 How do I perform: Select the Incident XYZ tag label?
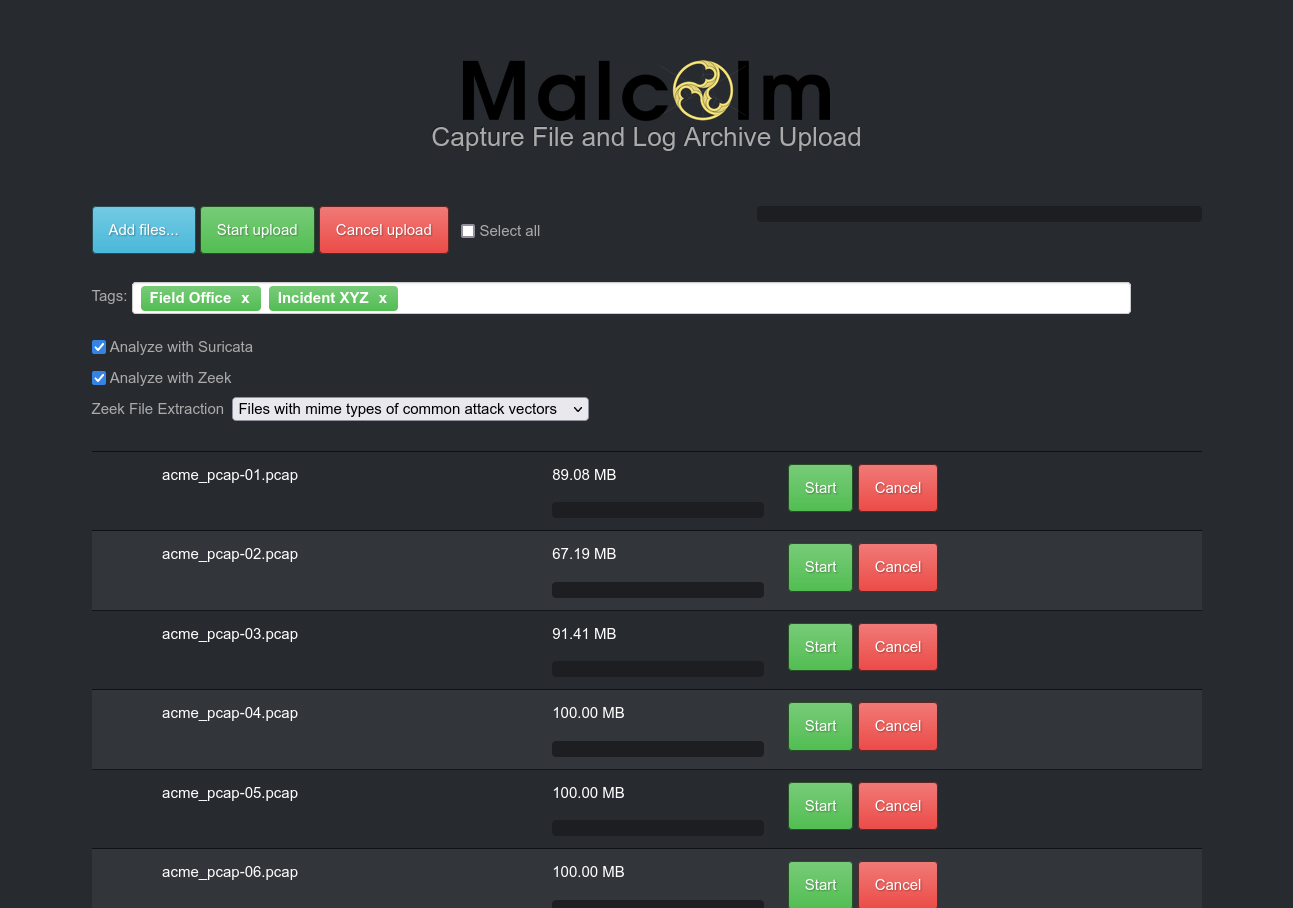(323, 298)
